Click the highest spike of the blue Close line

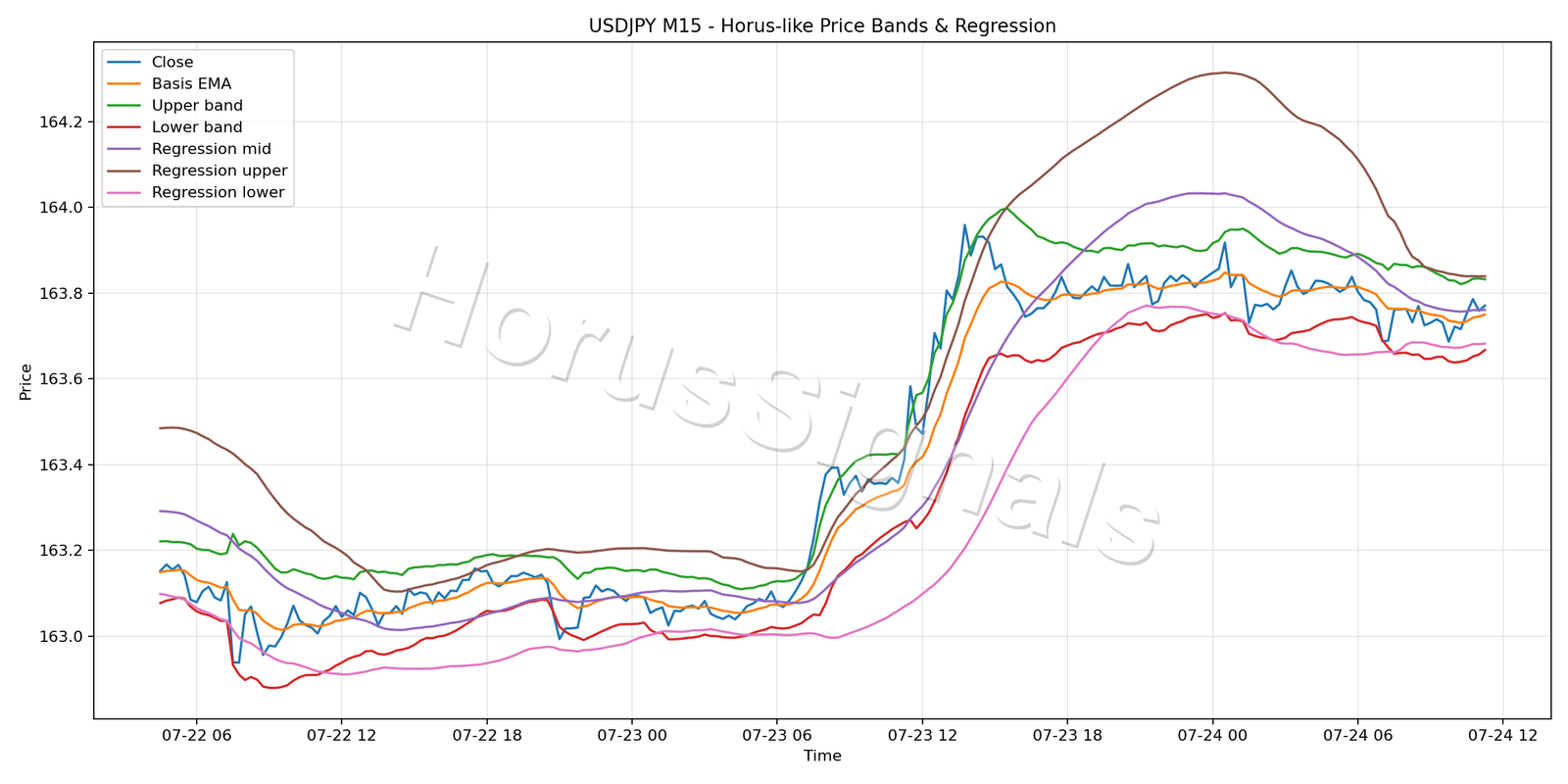(964, 224)
